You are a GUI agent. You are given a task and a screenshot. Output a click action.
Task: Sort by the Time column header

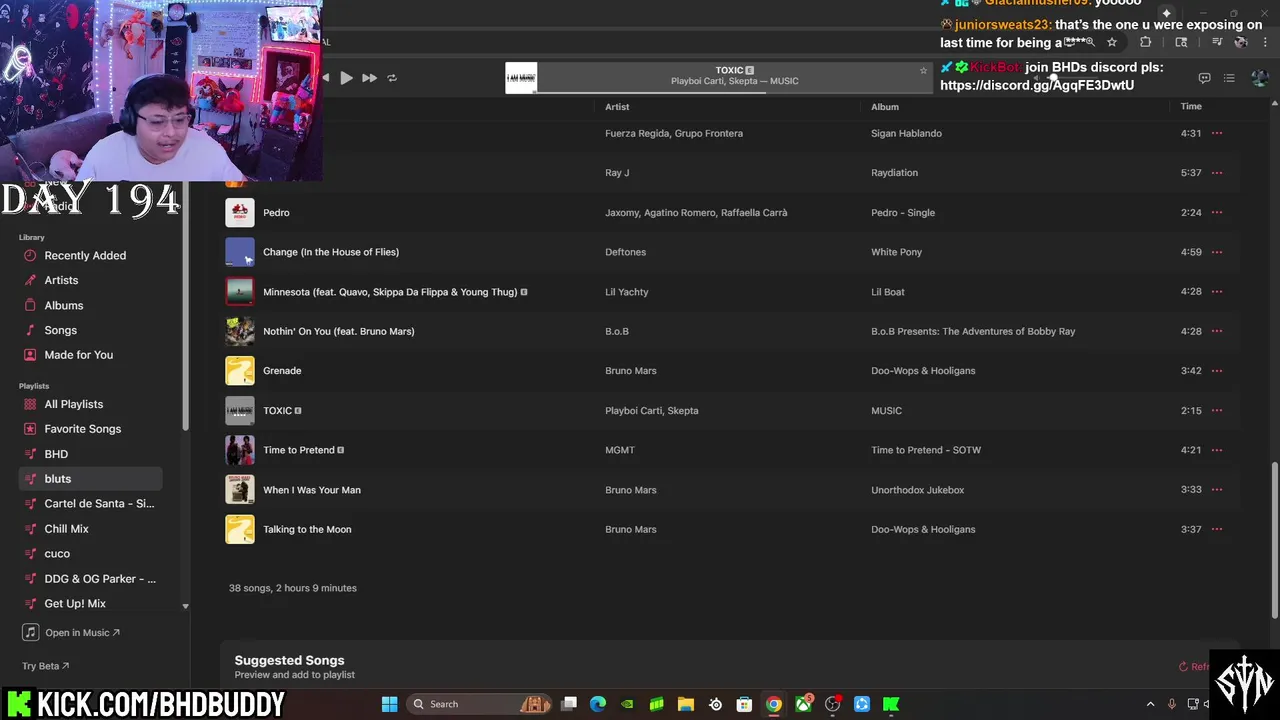click(1191, 106)
